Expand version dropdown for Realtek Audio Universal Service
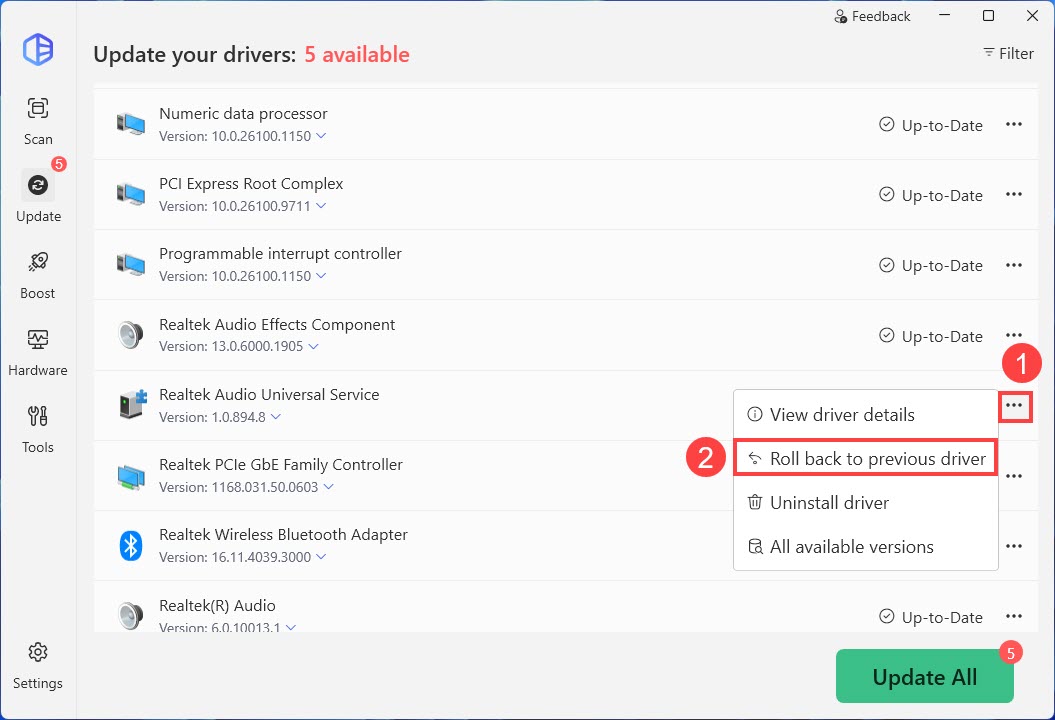The image size is (1055, 720). click(x=276, y=417)
